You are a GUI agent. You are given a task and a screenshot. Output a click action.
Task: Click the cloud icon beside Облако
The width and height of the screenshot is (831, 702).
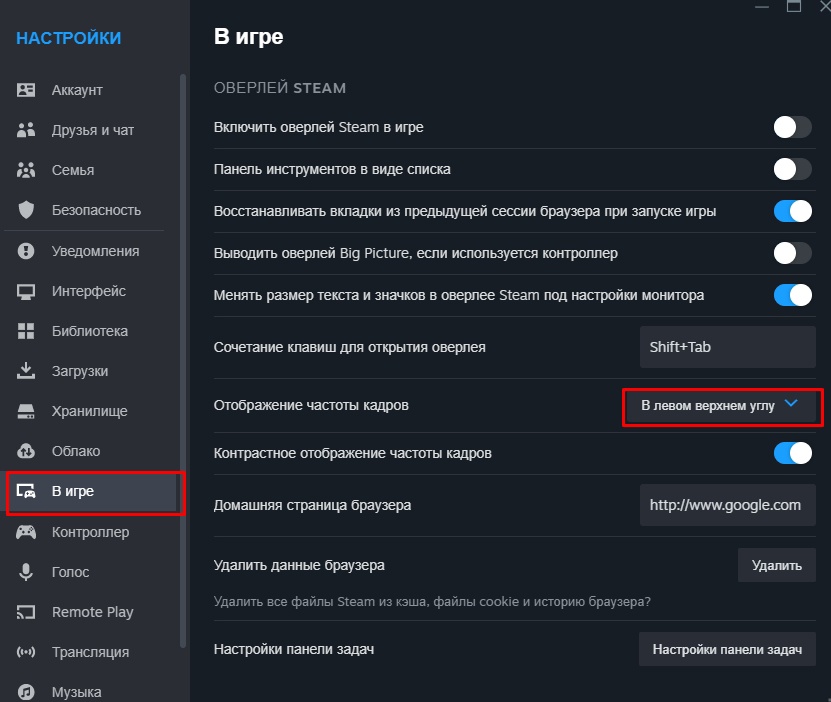point(26,451)
